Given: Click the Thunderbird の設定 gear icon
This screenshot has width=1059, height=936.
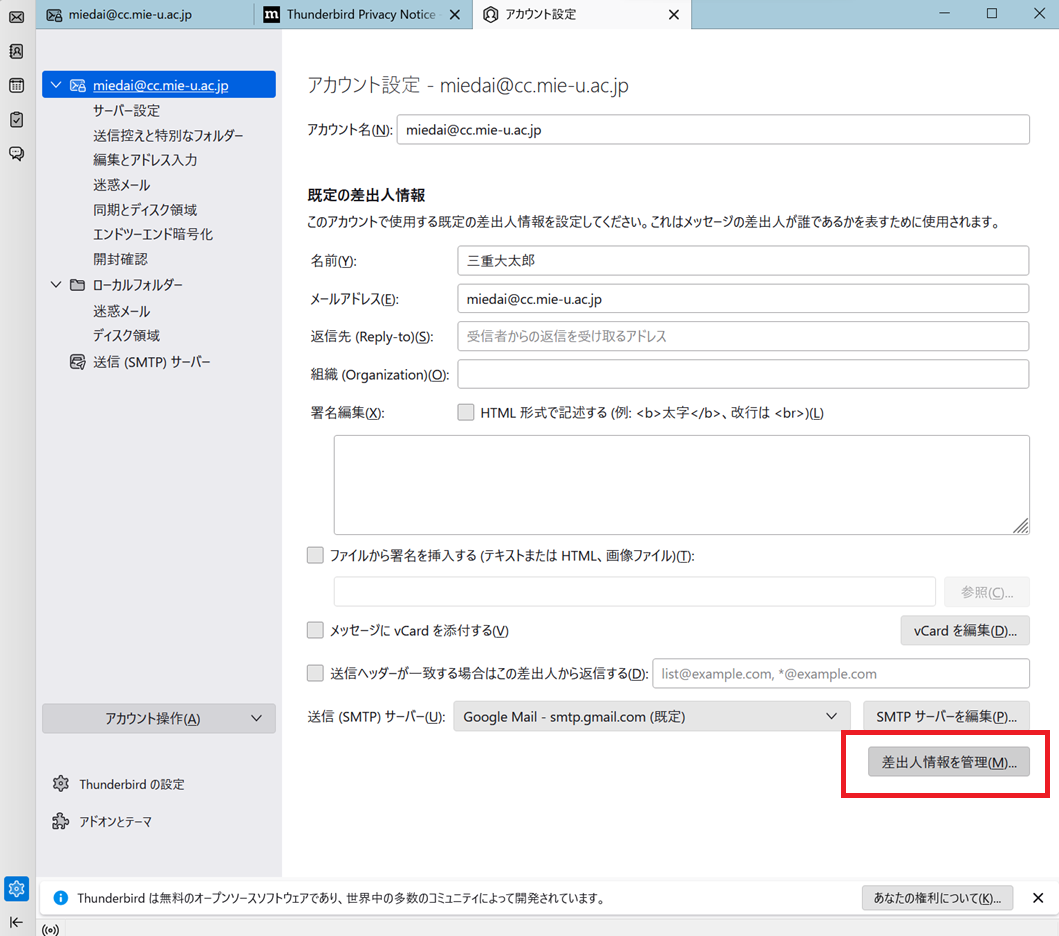Looking at the screenshot, I should point(61,783).
